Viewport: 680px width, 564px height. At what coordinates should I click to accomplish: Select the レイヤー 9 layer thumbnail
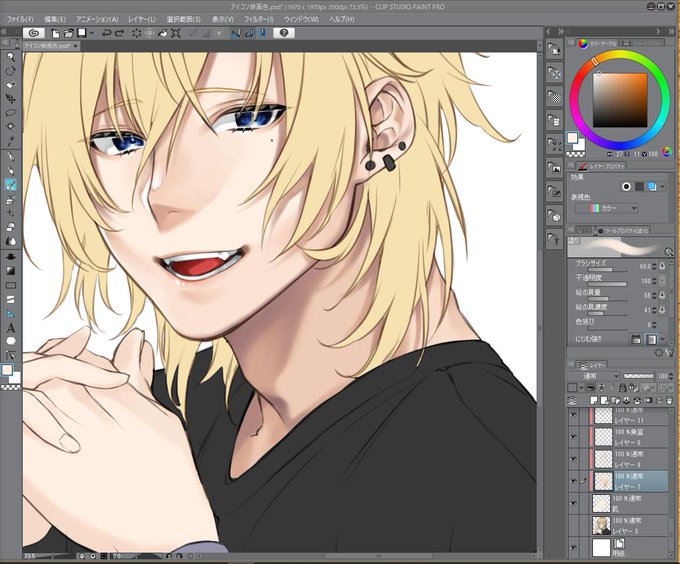[x=603, y=459]
